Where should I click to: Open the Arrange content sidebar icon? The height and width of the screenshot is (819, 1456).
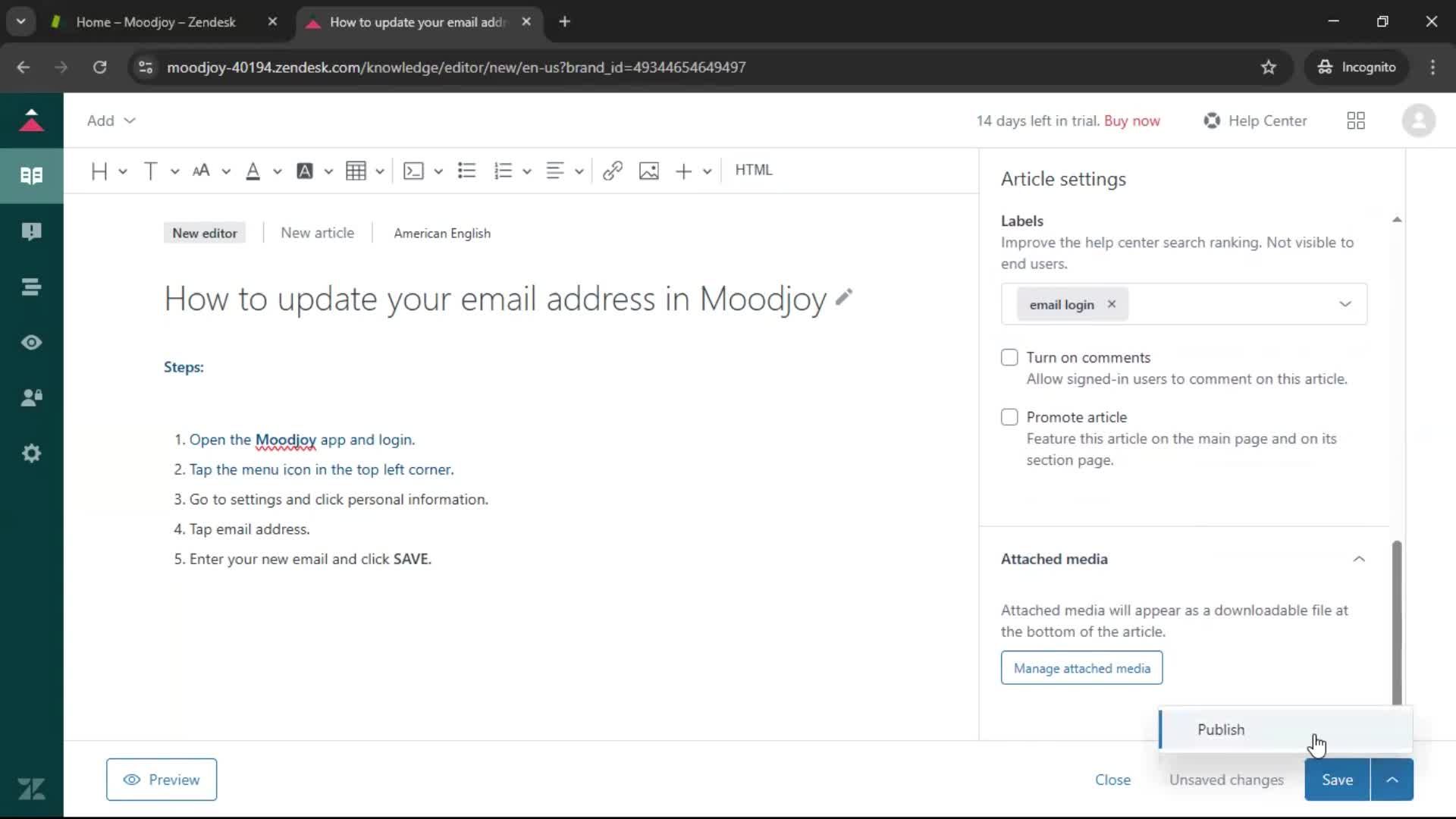click(31, 287)
